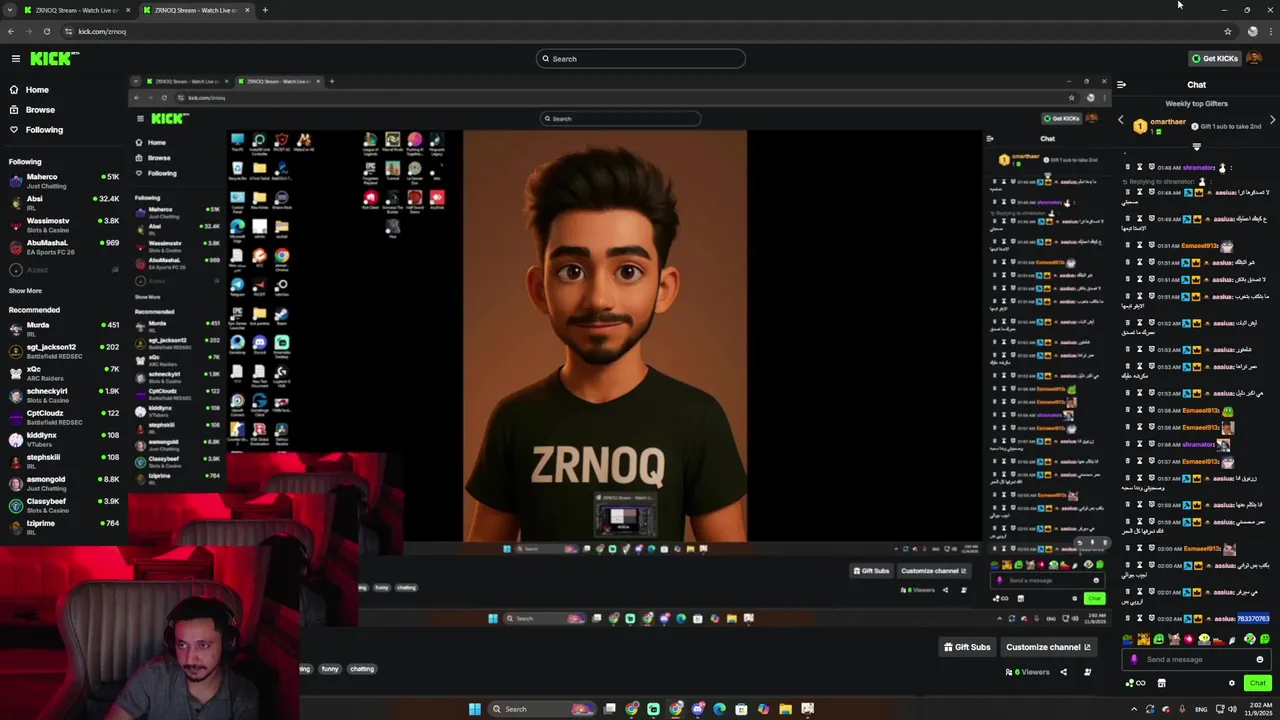Click omarthaer top gifter name in chat

coord(1167,122)
